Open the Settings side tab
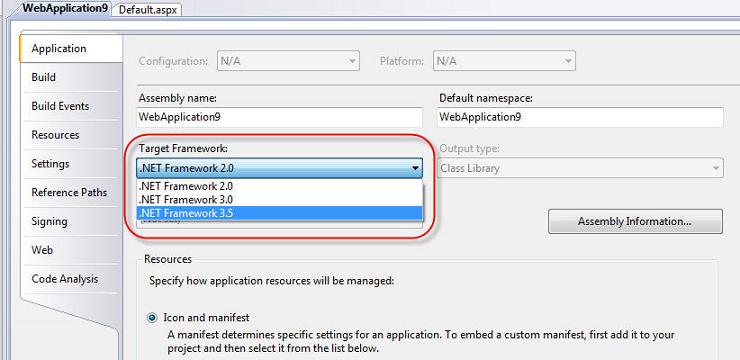 [x=71, y=164]
